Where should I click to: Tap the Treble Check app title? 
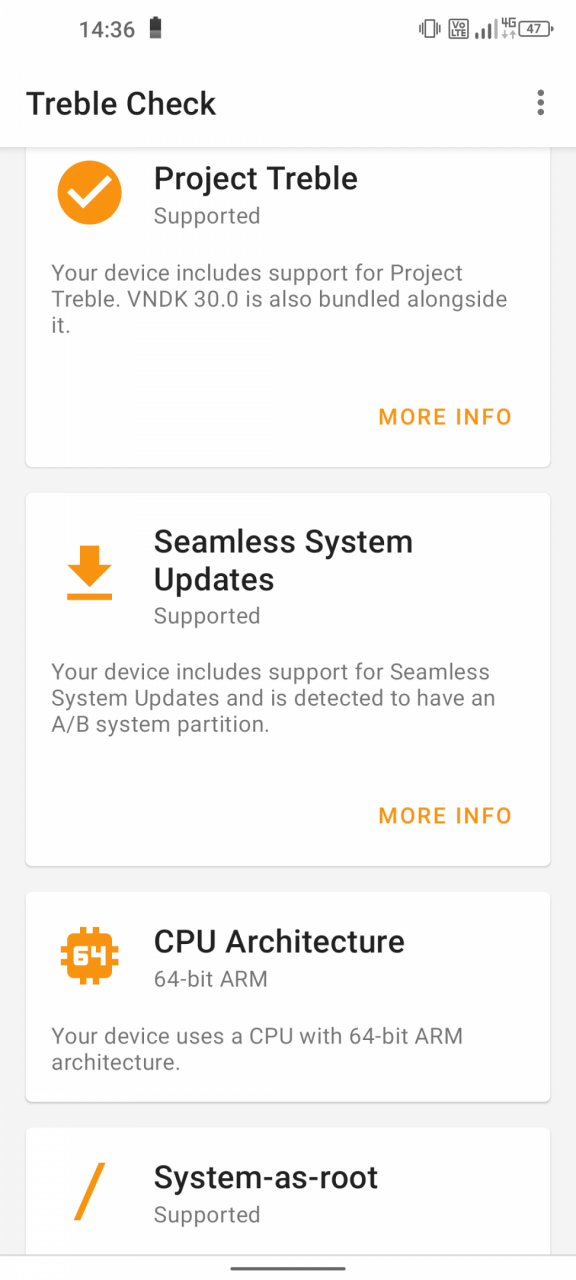coord(121,103)
